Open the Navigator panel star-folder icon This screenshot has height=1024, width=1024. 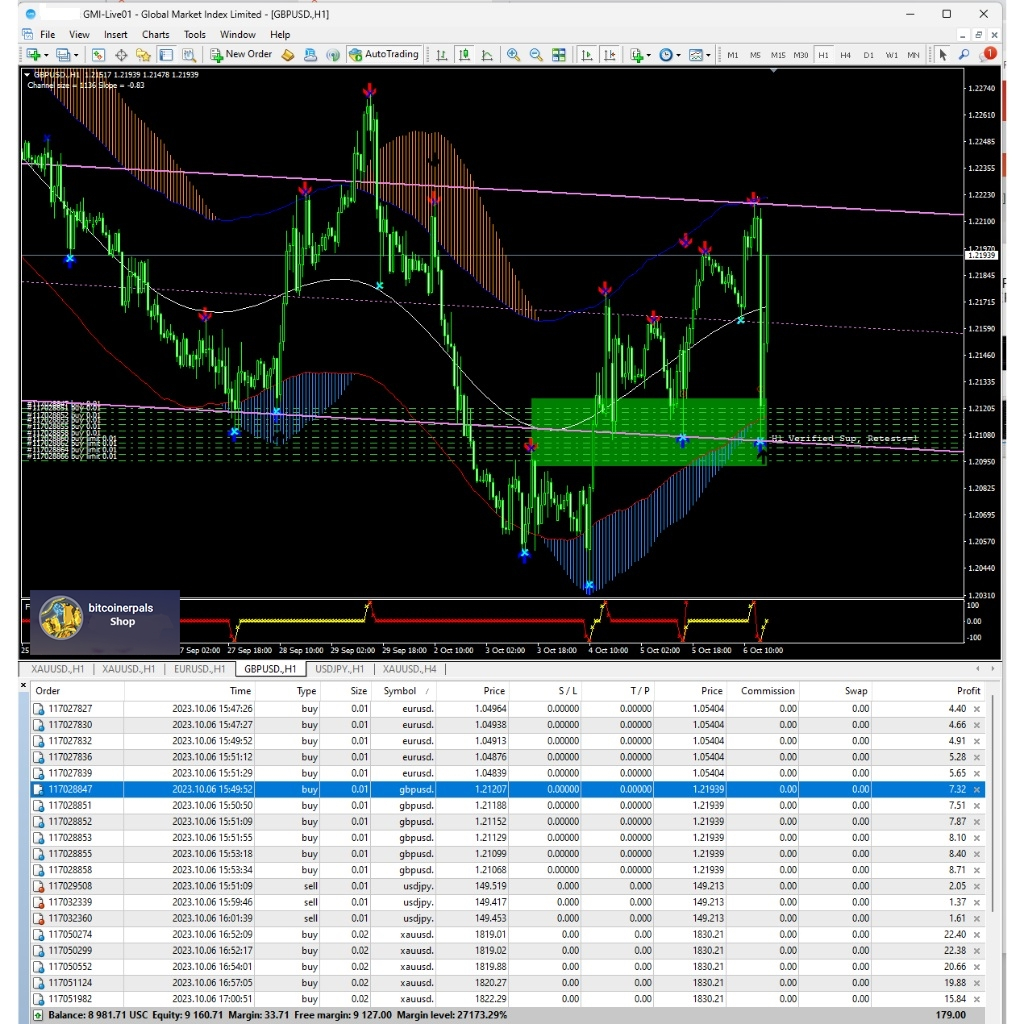click(x=143, y=55)
